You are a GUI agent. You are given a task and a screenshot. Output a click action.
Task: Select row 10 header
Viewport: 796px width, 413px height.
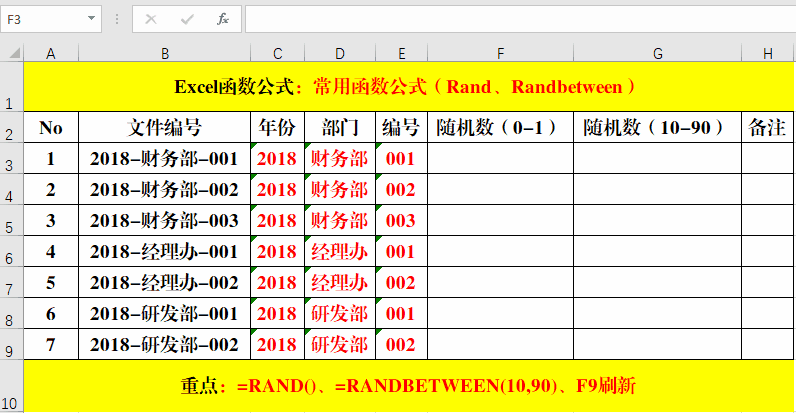click(12, 386)
